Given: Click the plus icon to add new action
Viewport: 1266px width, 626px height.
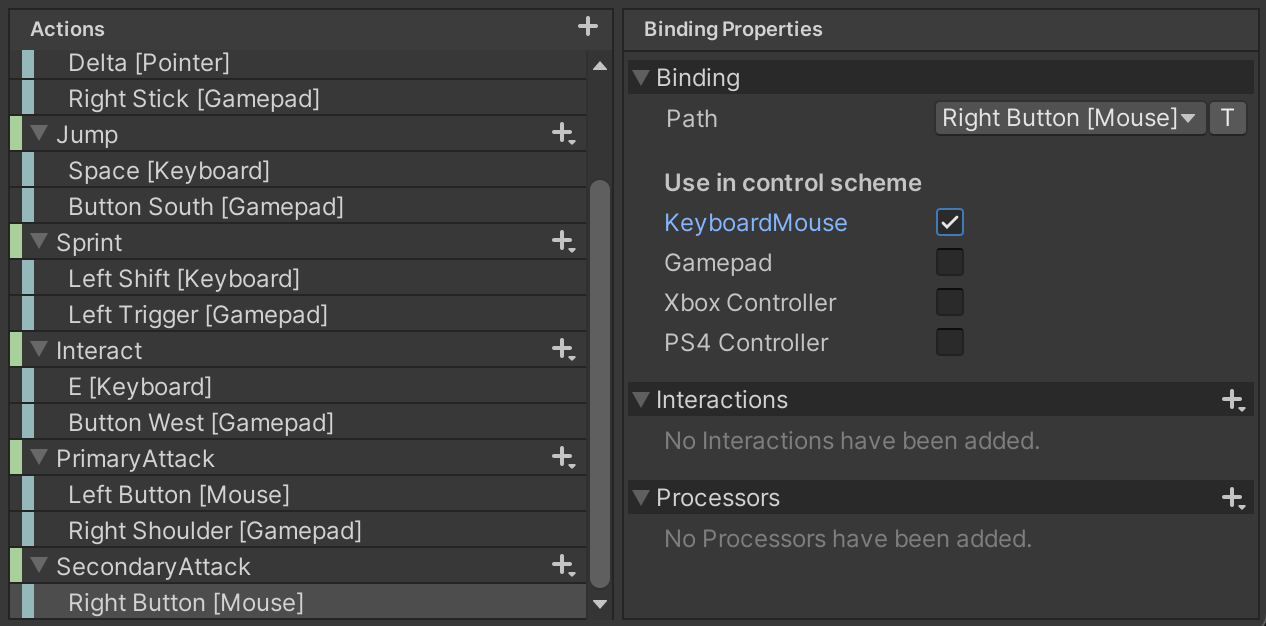Looking at the screenshot, I should click(x=588, y=27).
